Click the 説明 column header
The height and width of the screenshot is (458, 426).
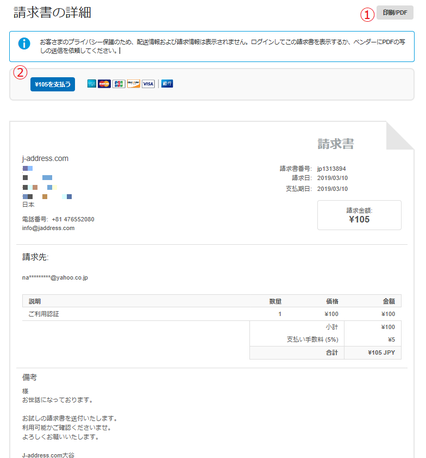(x=35, y=301)
